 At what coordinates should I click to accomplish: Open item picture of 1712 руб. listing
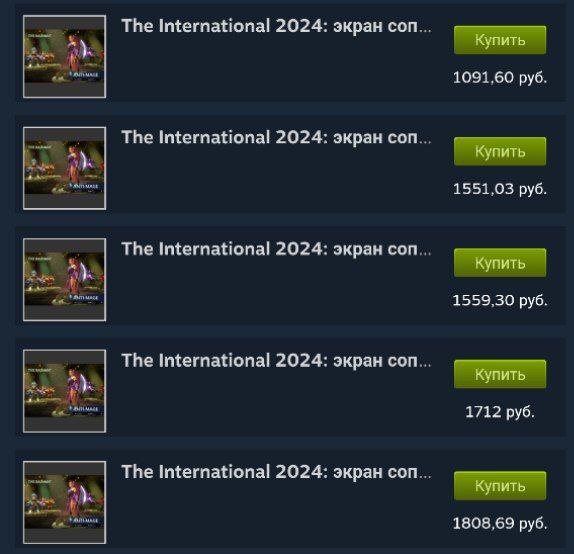point(64,391)
